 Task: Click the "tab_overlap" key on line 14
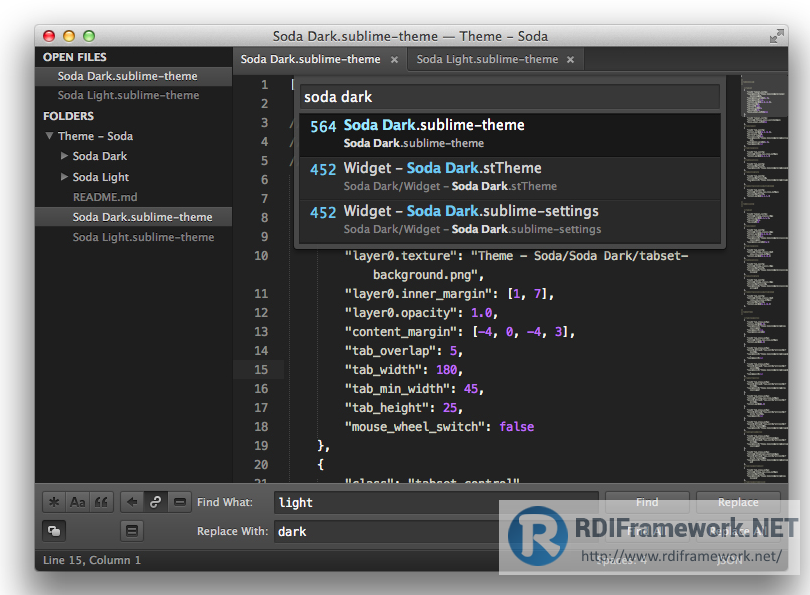point(390,351)
